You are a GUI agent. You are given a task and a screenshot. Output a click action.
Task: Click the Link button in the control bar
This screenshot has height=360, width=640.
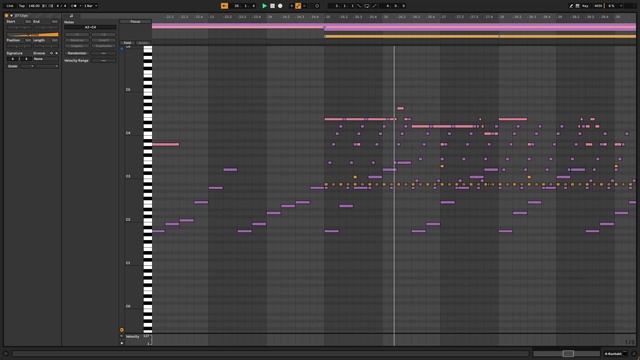[10, 6]
